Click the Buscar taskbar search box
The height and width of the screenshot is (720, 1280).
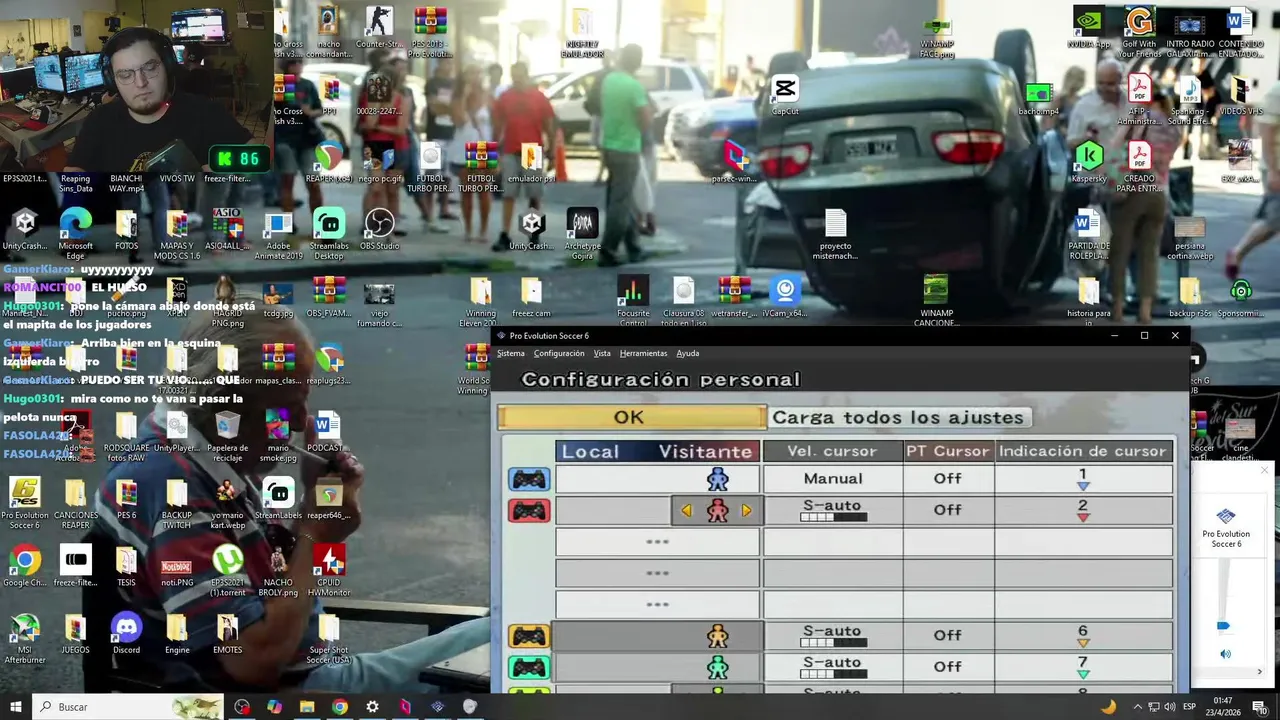(x=127, y=706)
